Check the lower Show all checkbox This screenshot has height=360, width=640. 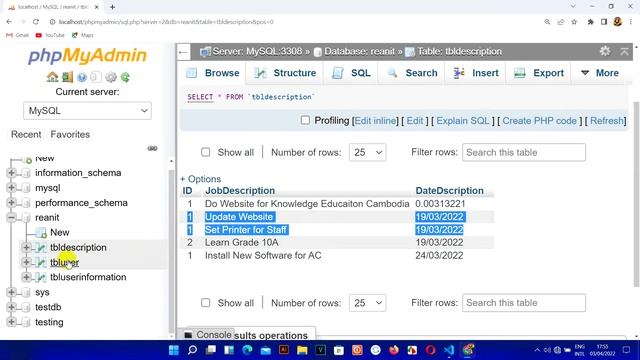(x=205, y=302)
